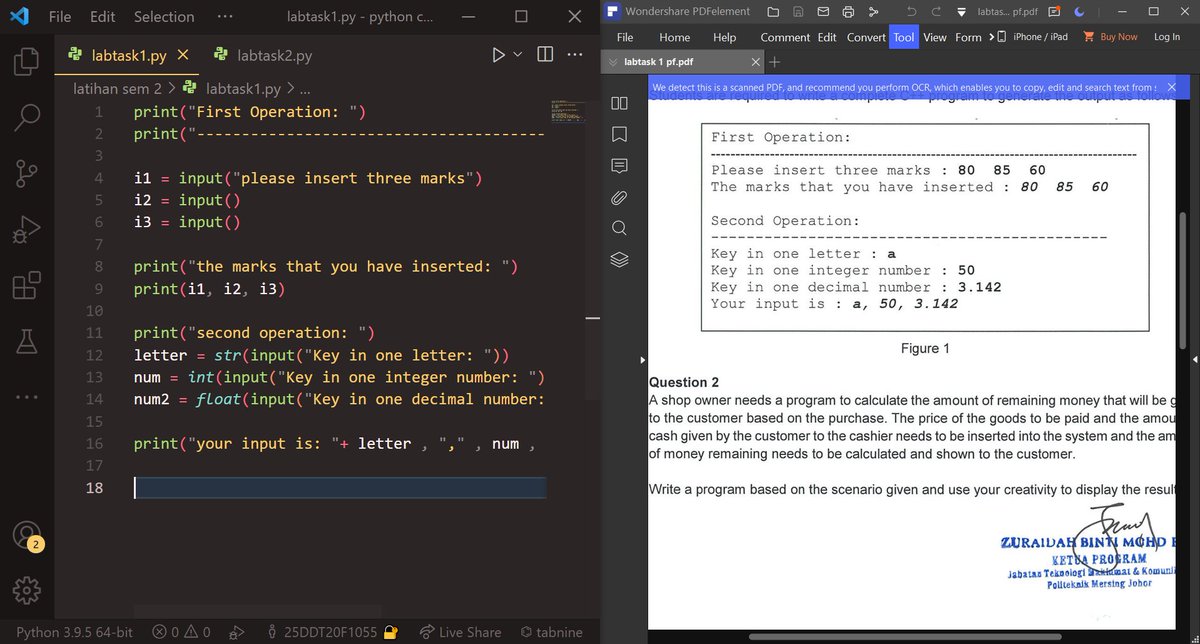
Task: Switch to labtask2.py tab
Action: click(x=263, y=56)
